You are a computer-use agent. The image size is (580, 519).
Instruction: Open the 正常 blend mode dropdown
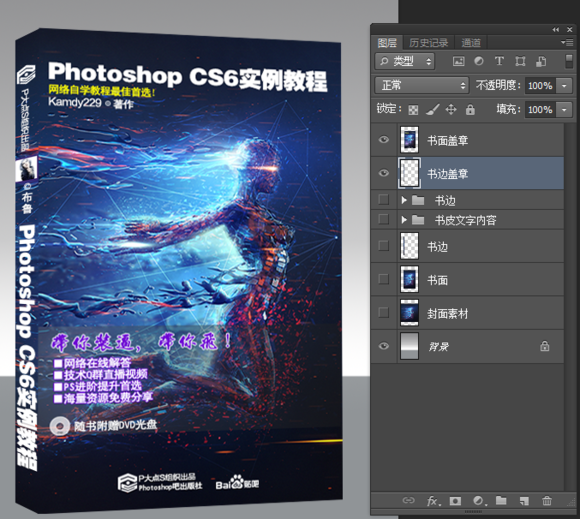tap(422, 85)
